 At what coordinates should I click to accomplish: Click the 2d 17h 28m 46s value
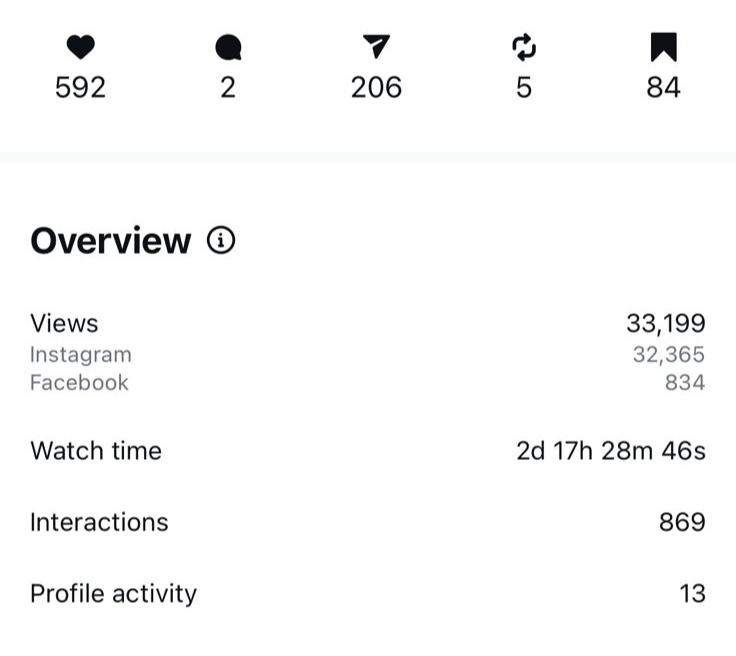tap(610, 451)
